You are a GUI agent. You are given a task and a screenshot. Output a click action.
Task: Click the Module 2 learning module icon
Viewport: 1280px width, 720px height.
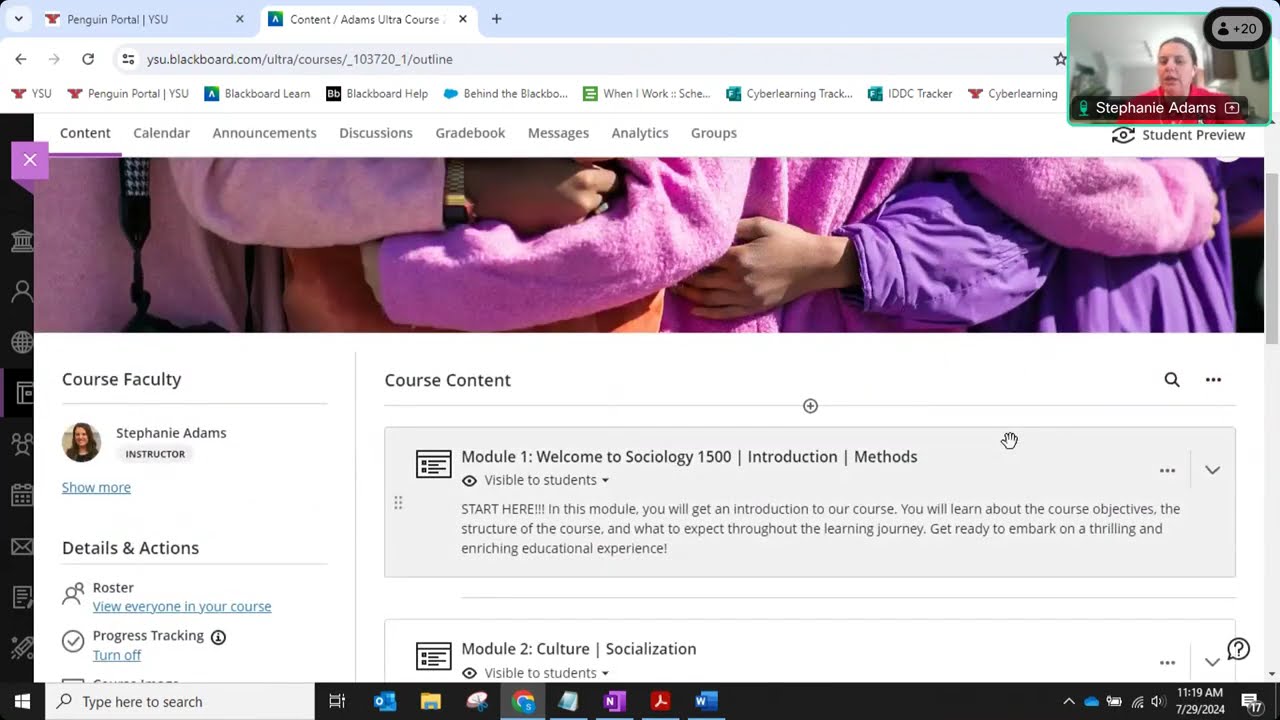point(433,657)
